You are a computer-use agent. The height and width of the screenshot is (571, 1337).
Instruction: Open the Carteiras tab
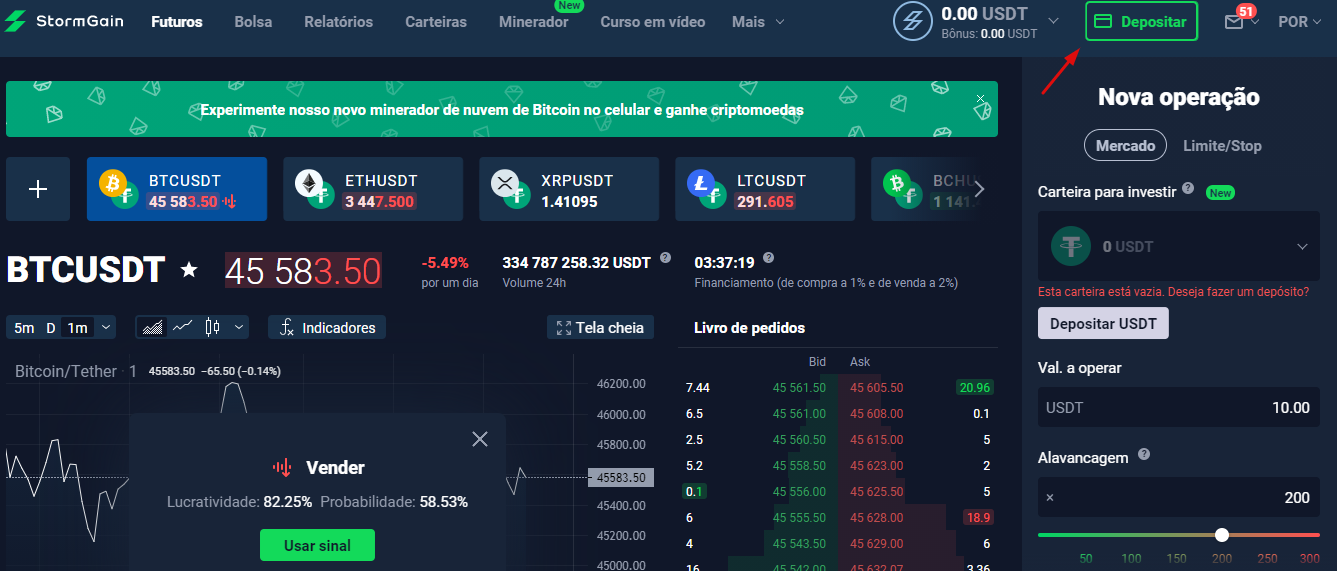point(436,21)
